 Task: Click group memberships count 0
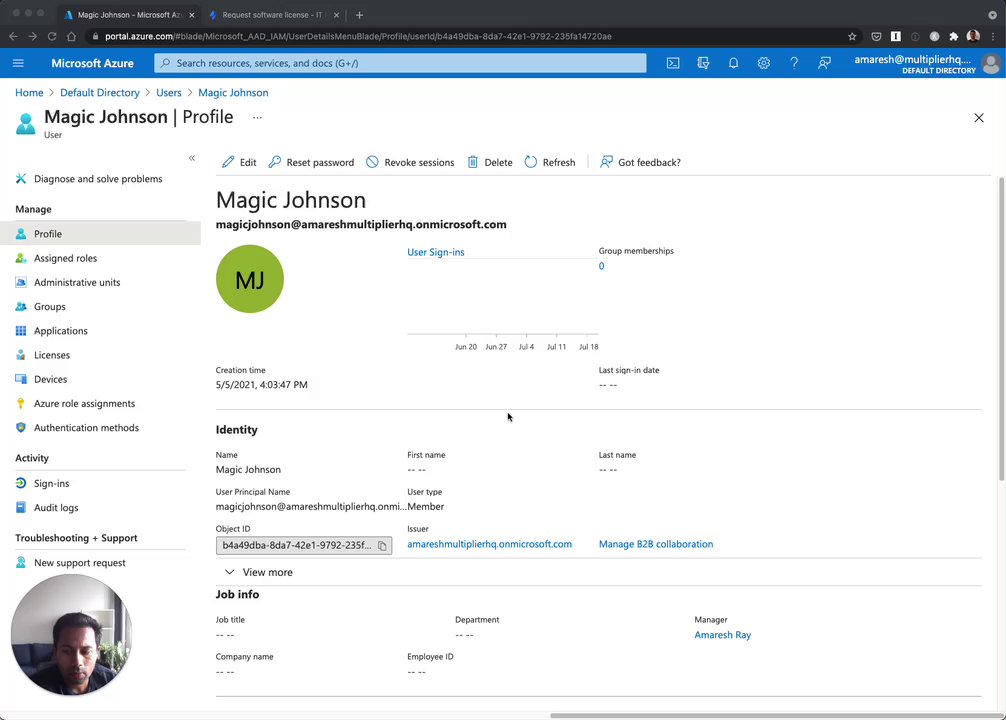[x=601, y=266]
